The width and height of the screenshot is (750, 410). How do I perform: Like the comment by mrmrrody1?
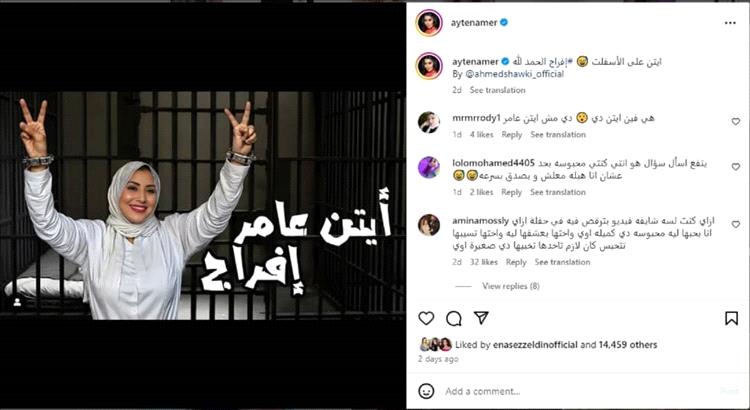736,122
